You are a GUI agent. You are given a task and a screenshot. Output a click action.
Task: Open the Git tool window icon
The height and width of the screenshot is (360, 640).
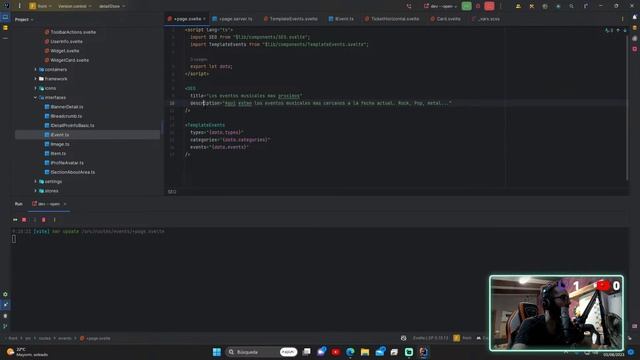[5, 326]
